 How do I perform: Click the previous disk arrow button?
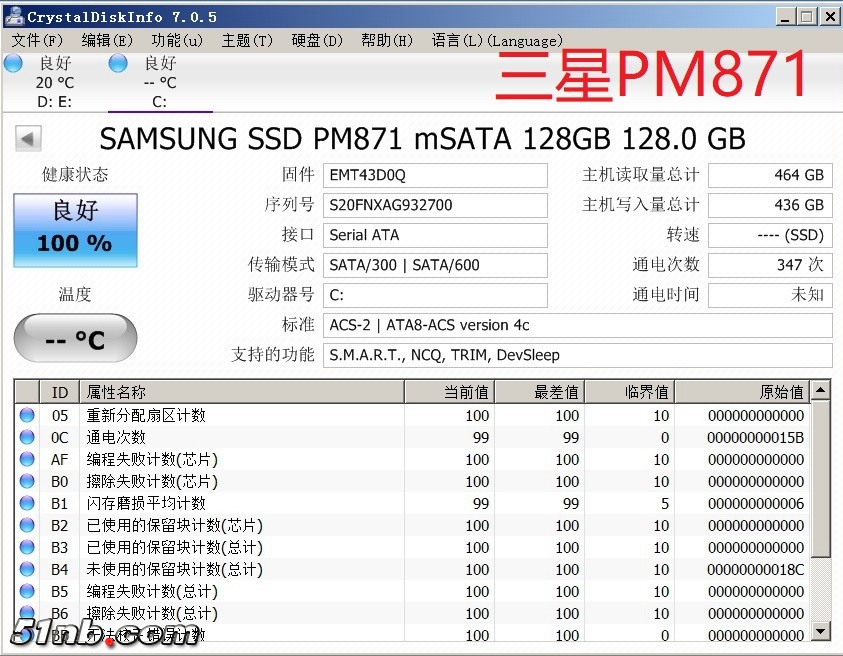(x=28, y=139)
